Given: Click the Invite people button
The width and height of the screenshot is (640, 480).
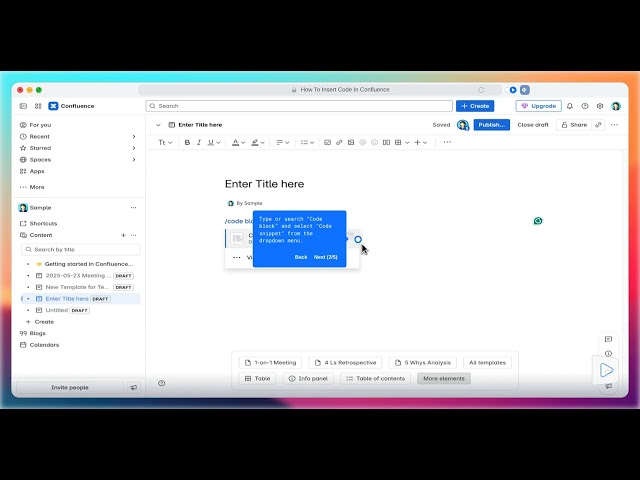Looking at the screenshot, I should (x=70, y=387).
